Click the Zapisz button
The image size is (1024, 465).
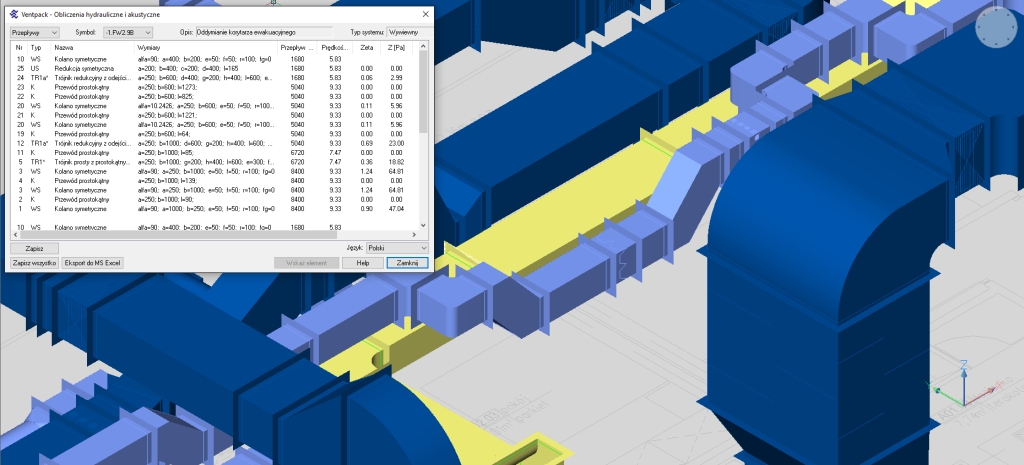(34, 247)
